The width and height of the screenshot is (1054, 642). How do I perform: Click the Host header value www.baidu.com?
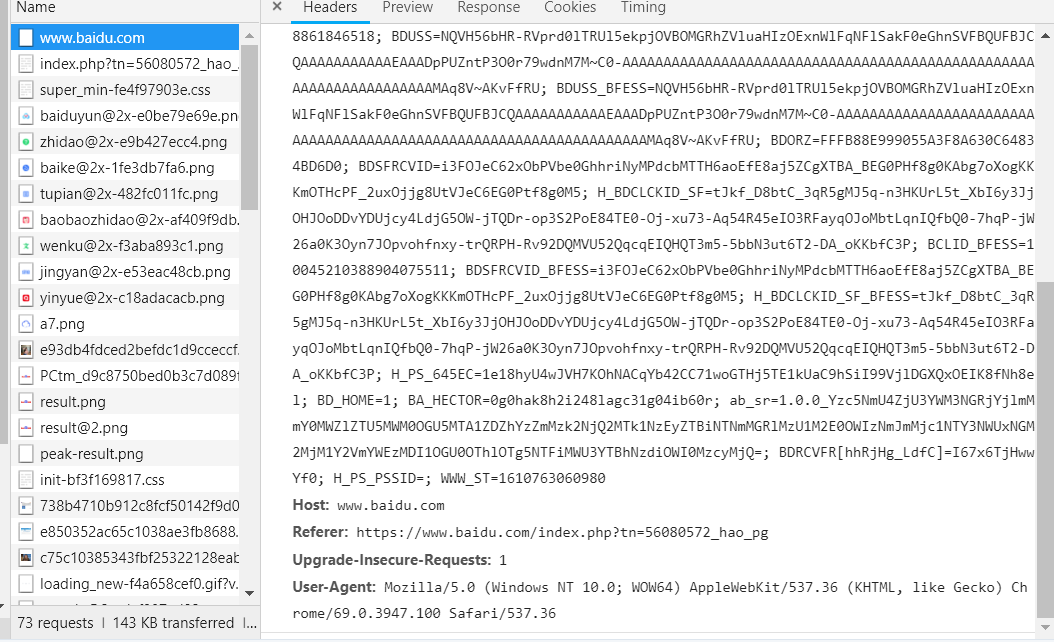(x=391, y=506)
